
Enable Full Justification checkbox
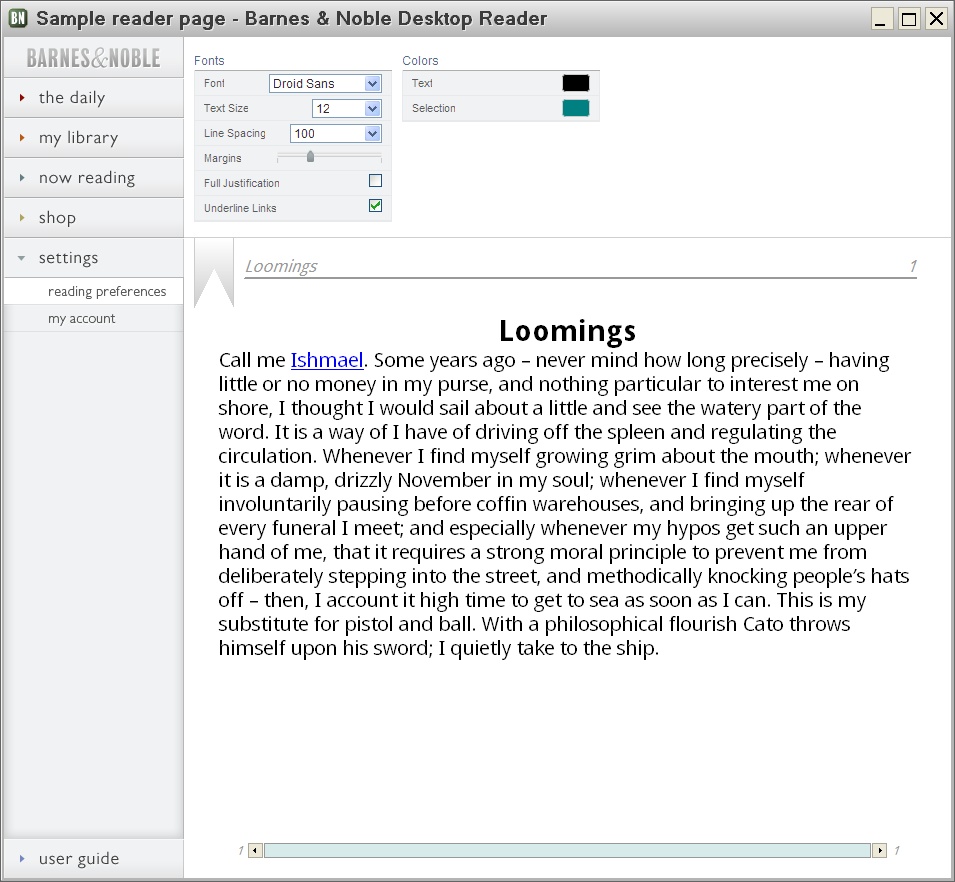click(376, 181)
